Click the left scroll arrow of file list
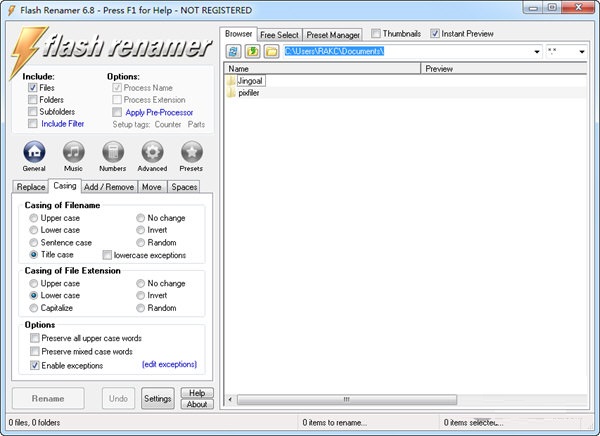Image resolution: width=600 pixels, height=436 pixels. pyautogui.click(x=230, y=400)
